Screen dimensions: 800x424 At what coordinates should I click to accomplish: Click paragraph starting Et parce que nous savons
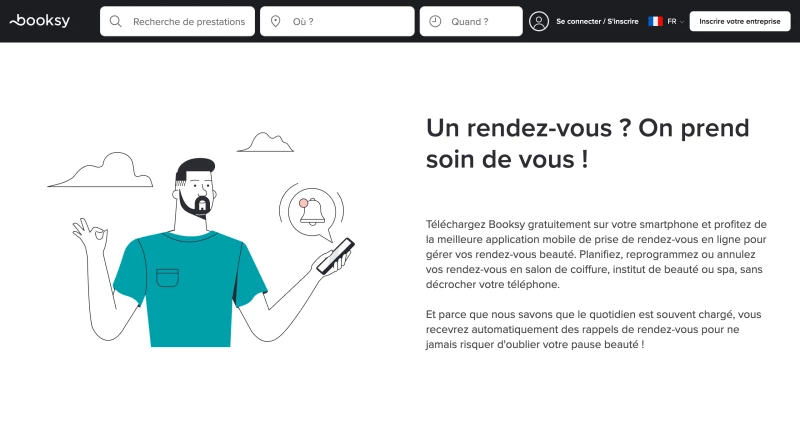coord(593,329)
